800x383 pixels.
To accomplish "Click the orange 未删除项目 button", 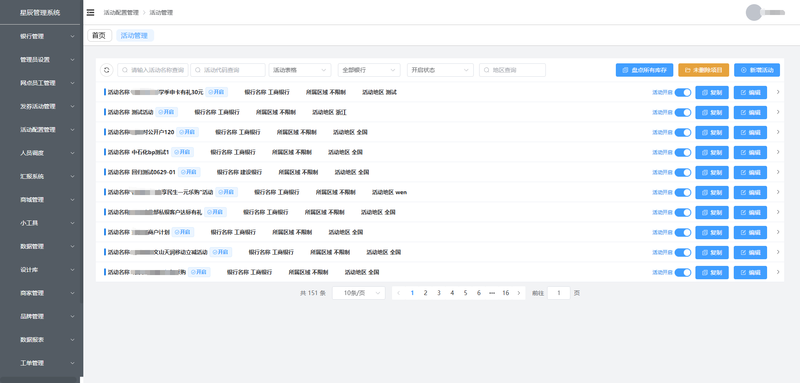I will pos(704,70).
